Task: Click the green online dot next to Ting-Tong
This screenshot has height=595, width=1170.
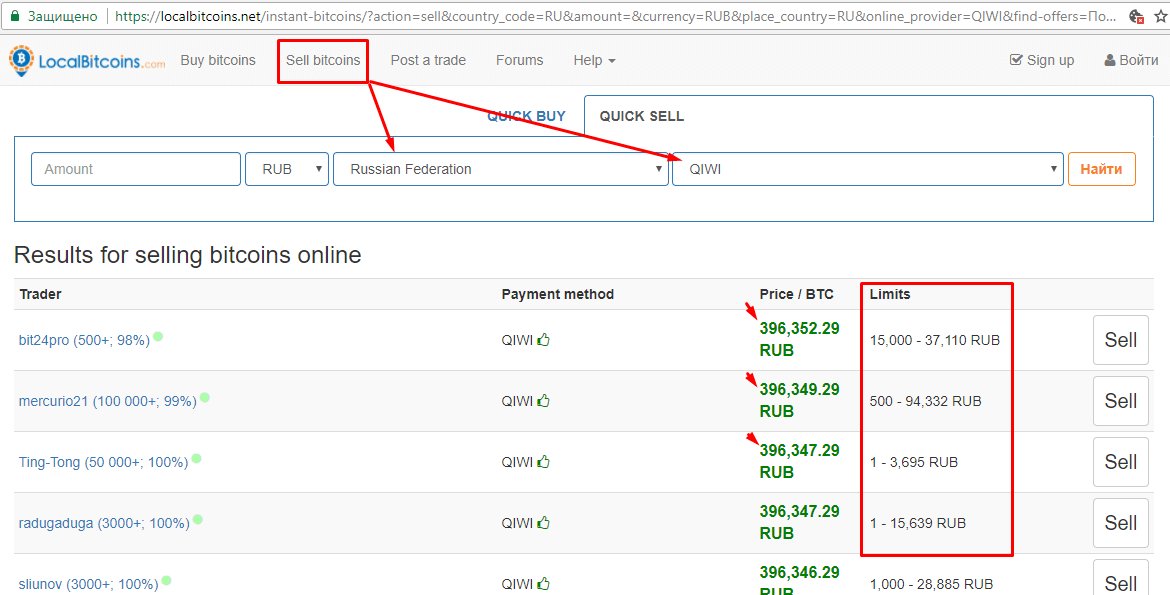Action: pos(196,458)
